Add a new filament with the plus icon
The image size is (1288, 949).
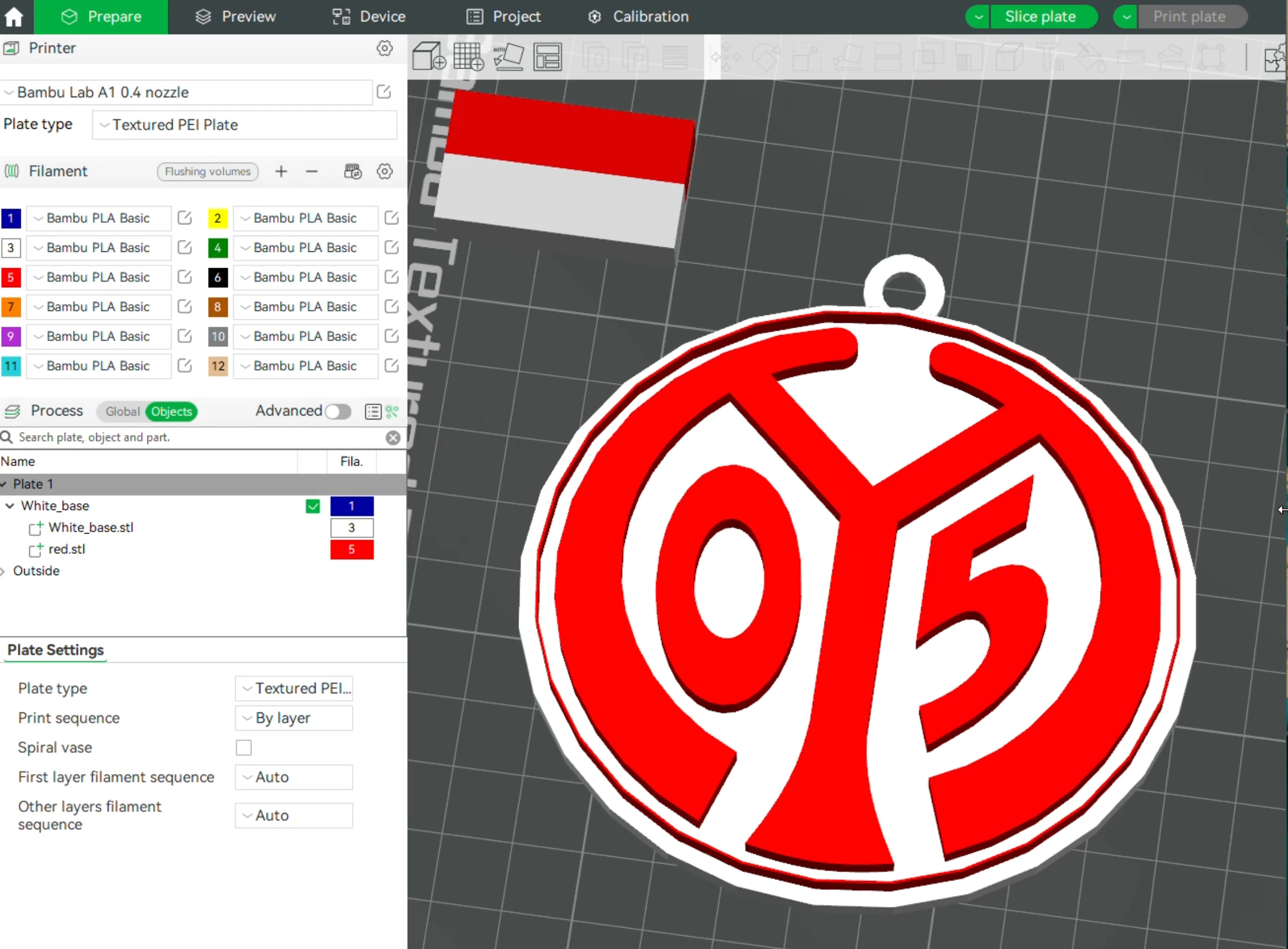(281, 171)
